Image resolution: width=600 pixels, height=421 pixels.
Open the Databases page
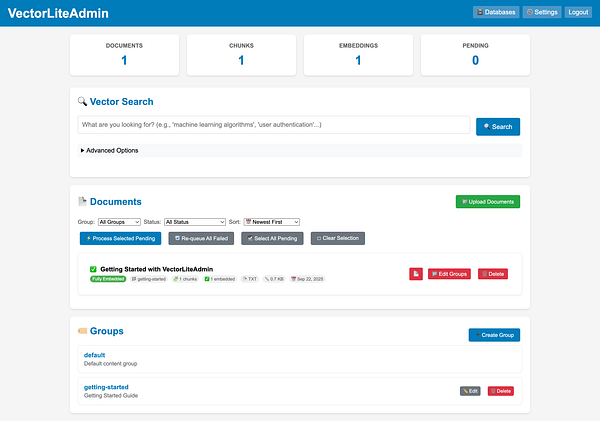[x=496, y=12]
